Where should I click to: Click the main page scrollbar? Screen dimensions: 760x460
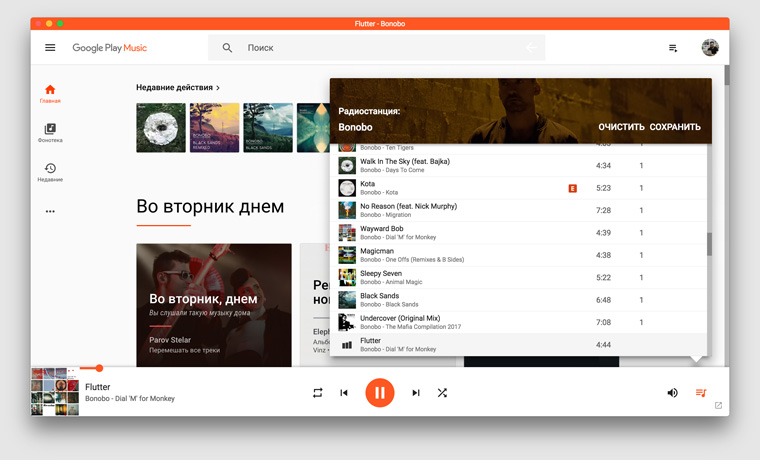(727, 75)
